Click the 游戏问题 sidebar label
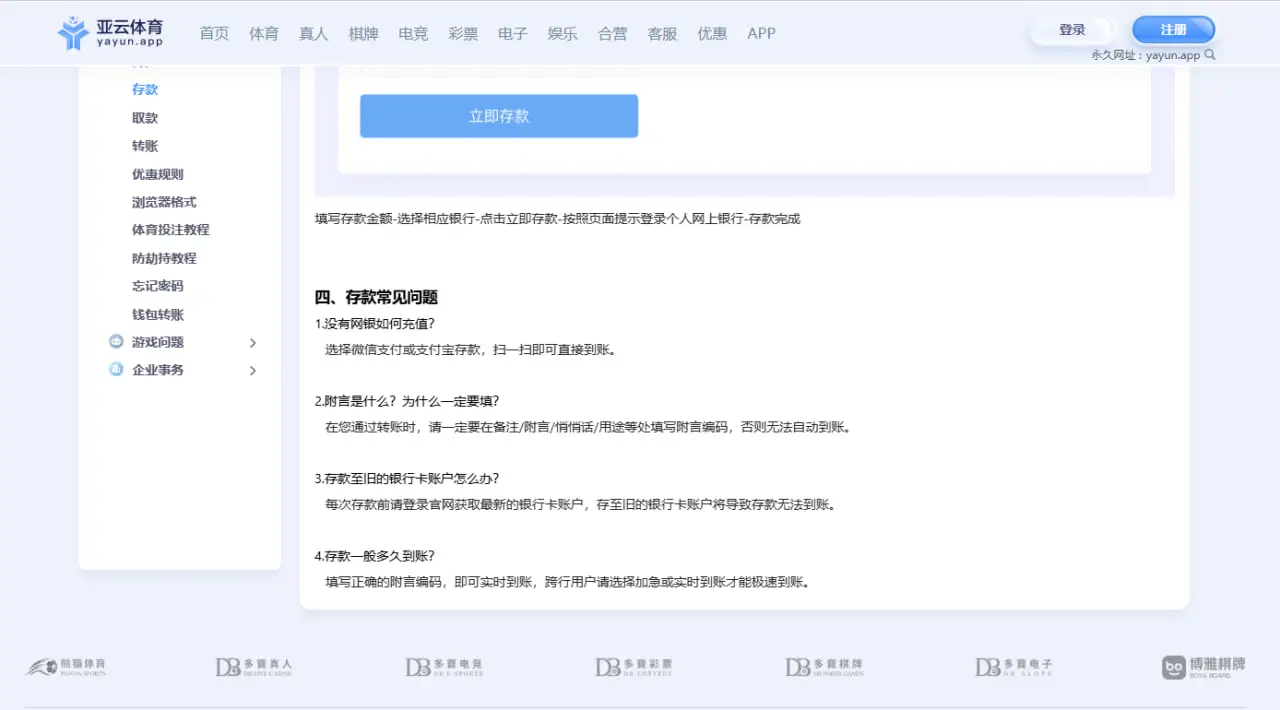Screen dimensions: 1280x710 (x=158, y=342)
